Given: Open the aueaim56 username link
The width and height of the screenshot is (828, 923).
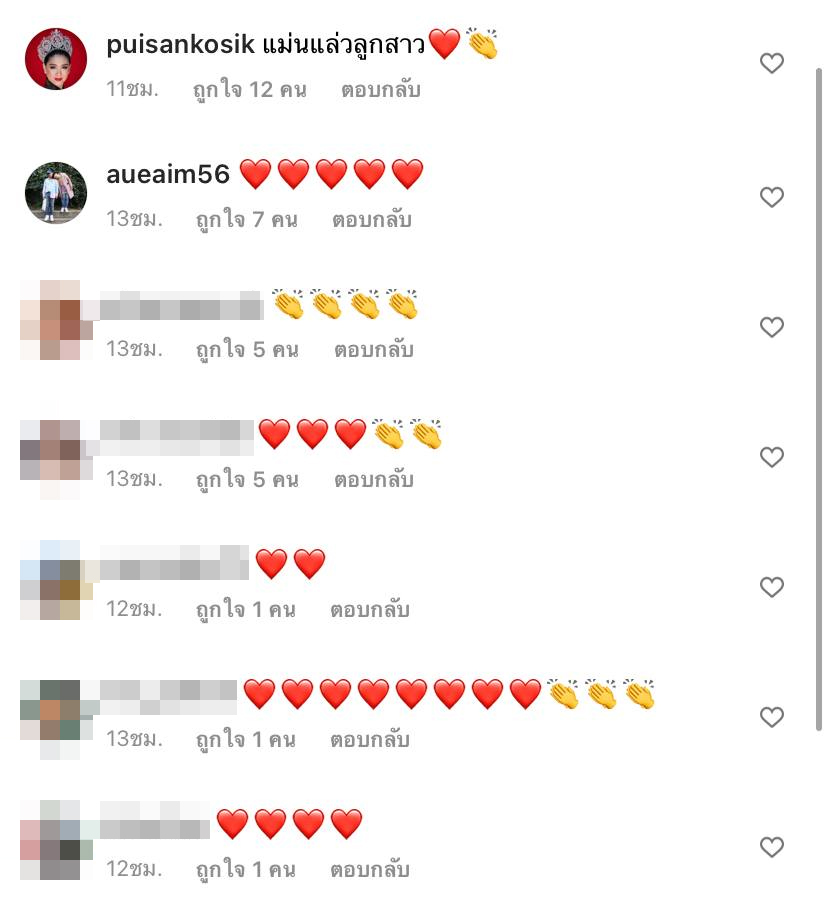Looking at the screenshot, I should 168,175.
